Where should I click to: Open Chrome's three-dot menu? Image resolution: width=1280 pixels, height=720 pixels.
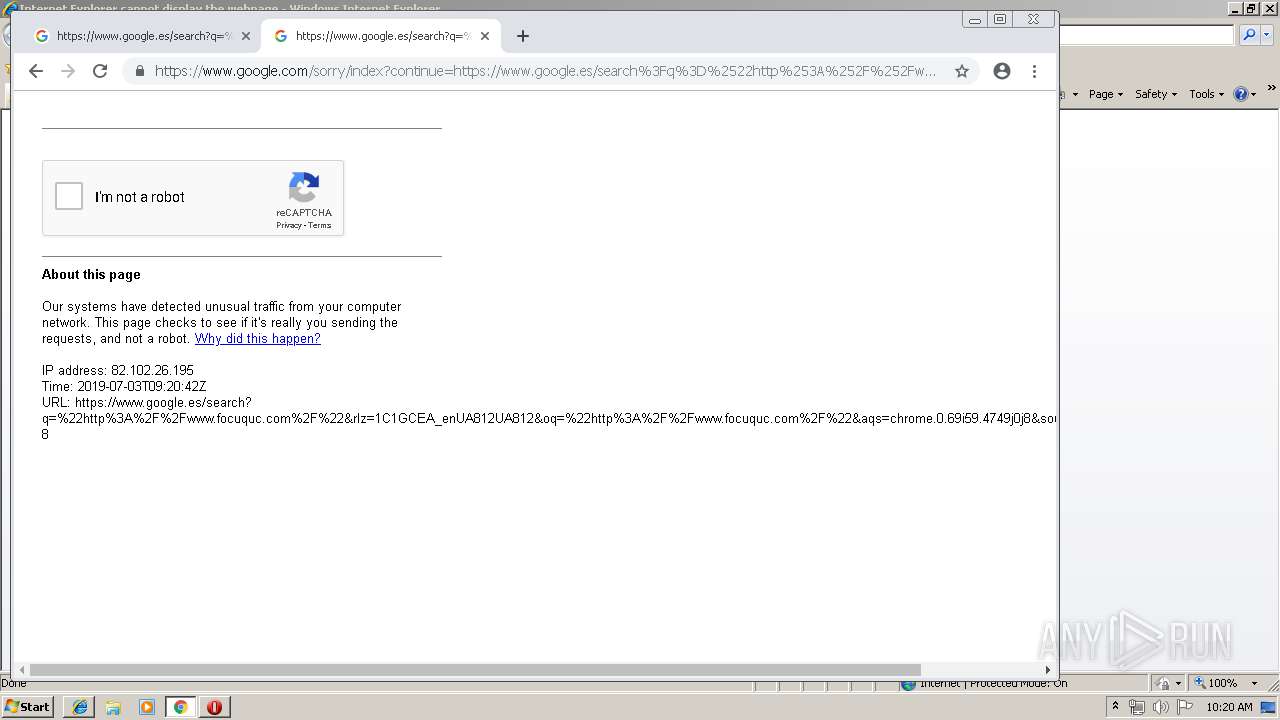pyautogui.click(x=1034, y=71)
